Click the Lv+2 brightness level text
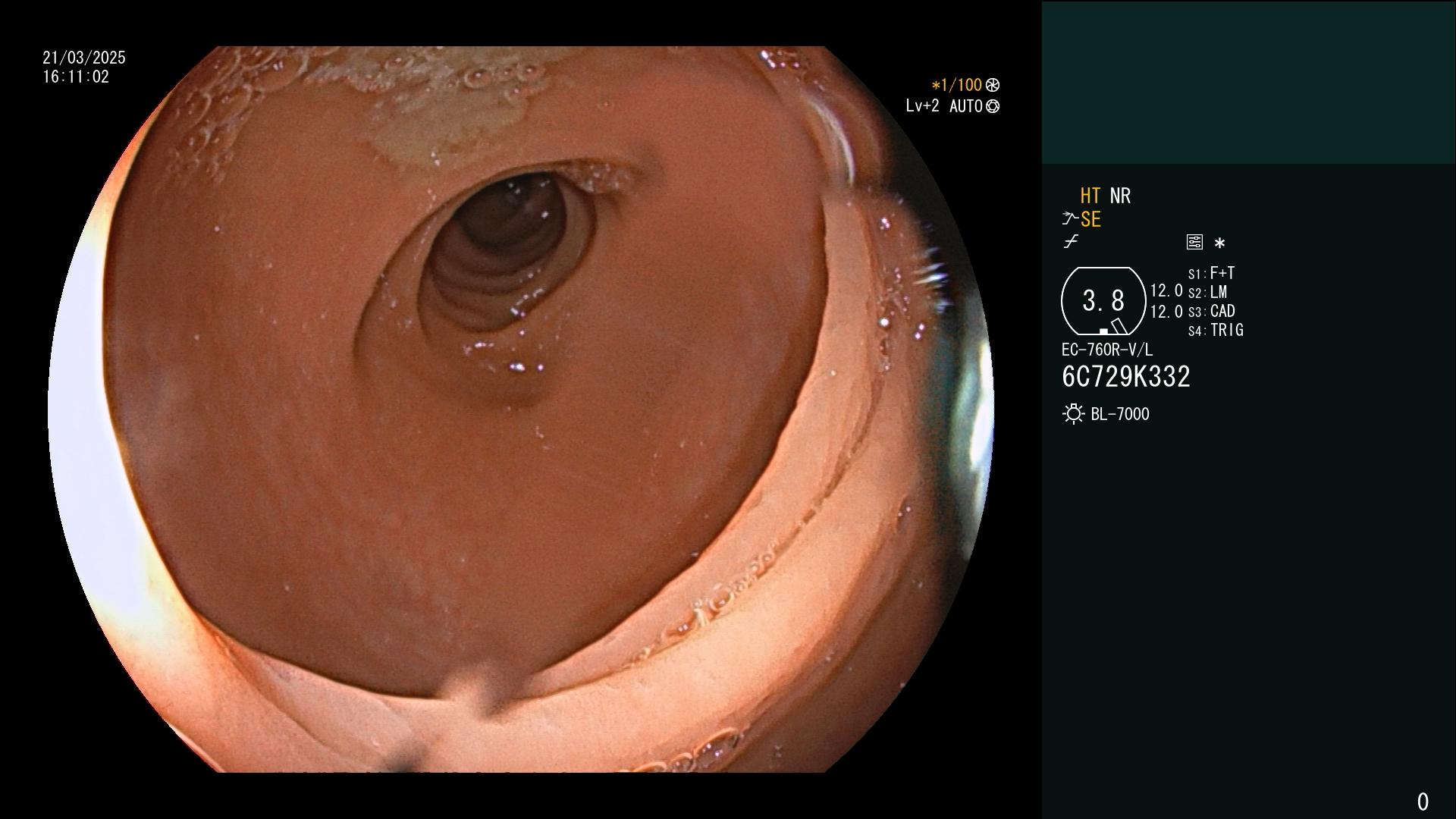The width and height of the screenshot is (1456, 819). (922, 106)
